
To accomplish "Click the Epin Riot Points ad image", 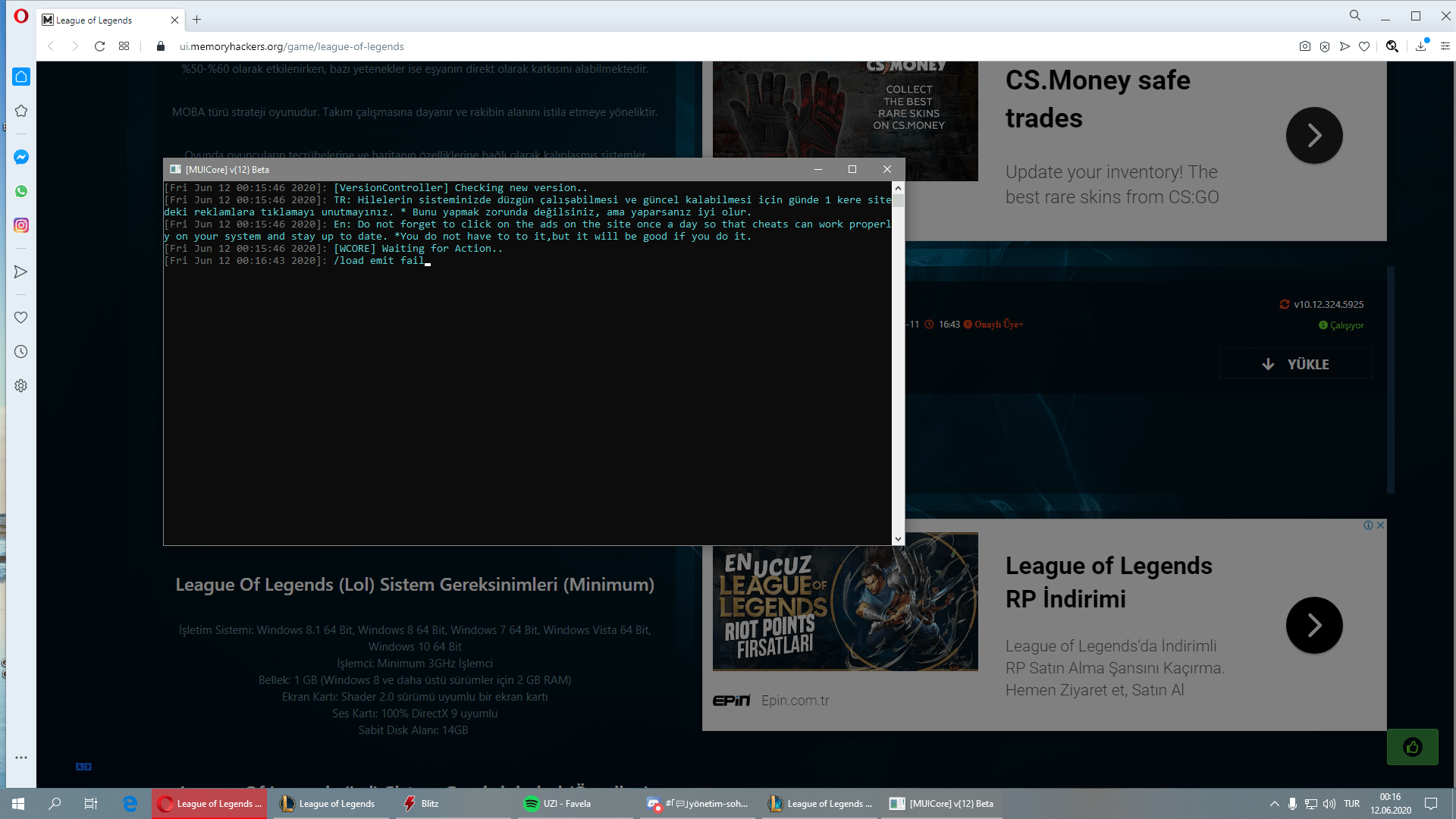I will pyautogui.click(x=846, y=601).
